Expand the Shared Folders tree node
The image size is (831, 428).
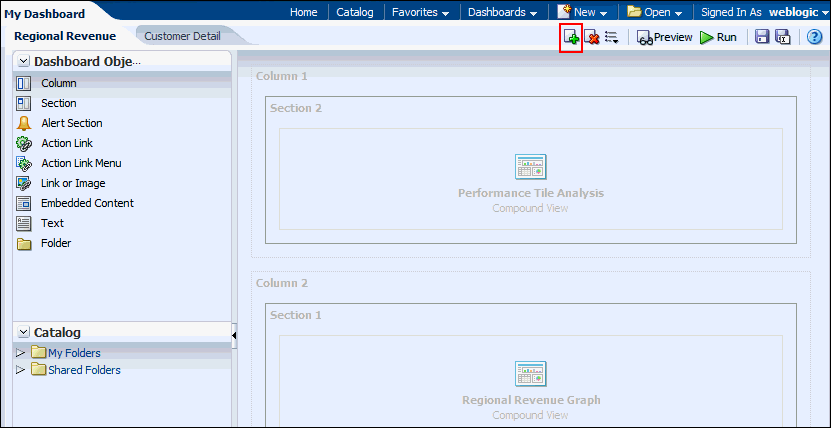click(21, 370)
